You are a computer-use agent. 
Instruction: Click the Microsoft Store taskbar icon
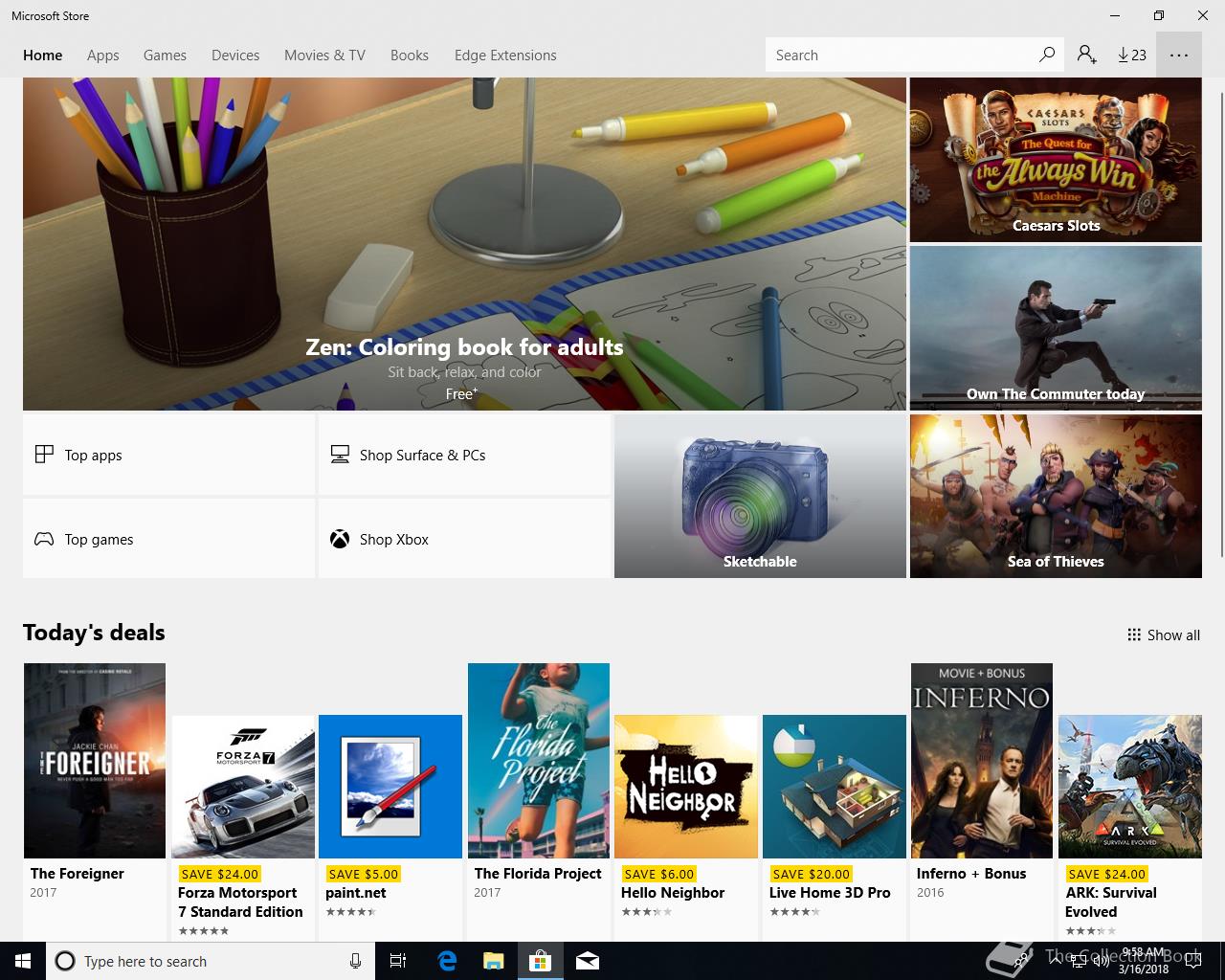540,961
